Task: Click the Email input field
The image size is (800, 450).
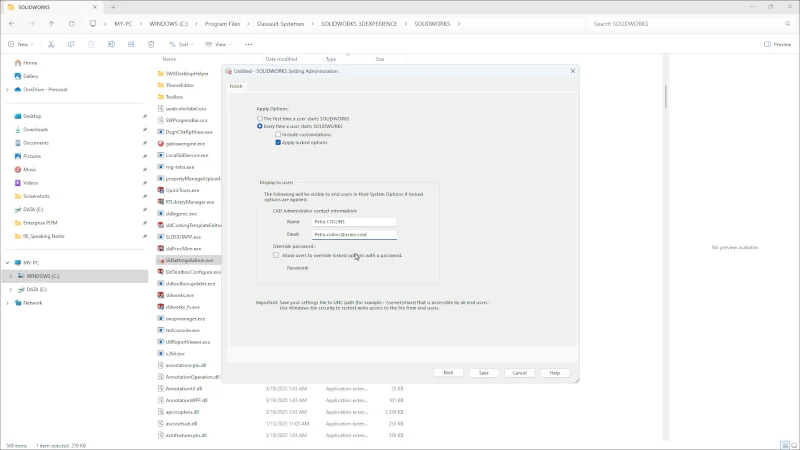Action: point(354,234)
